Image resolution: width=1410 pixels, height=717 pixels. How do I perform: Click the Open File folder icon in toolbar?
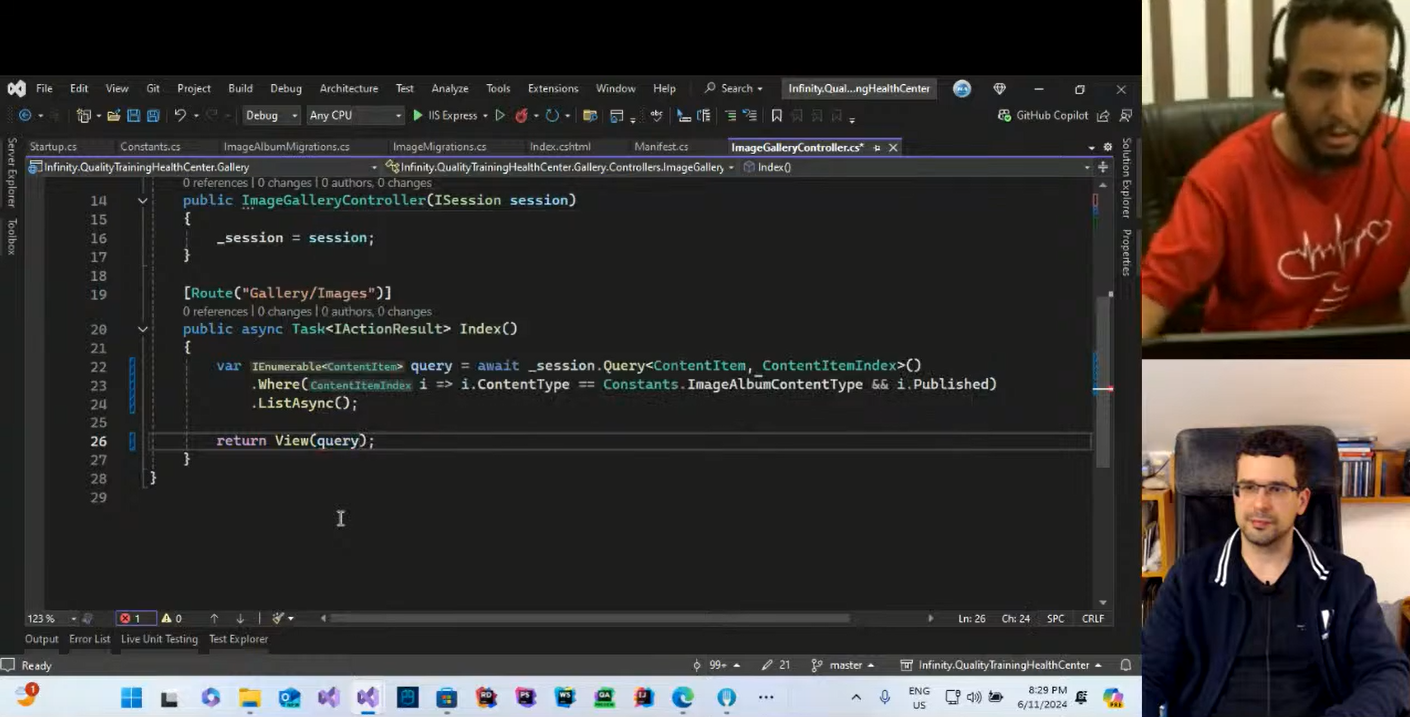(x=113, y=116)
